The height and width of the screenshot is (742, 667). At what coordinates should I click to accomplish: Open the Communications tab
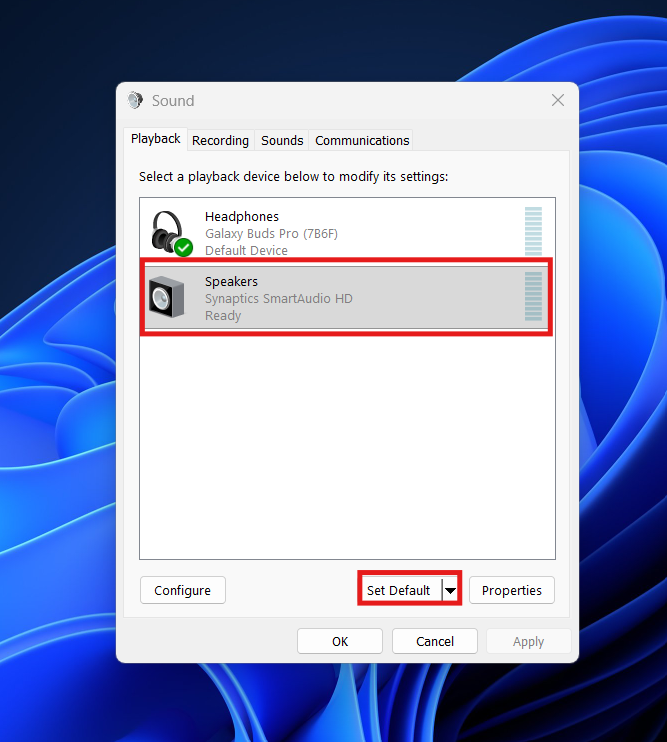[x=362, y=141]
